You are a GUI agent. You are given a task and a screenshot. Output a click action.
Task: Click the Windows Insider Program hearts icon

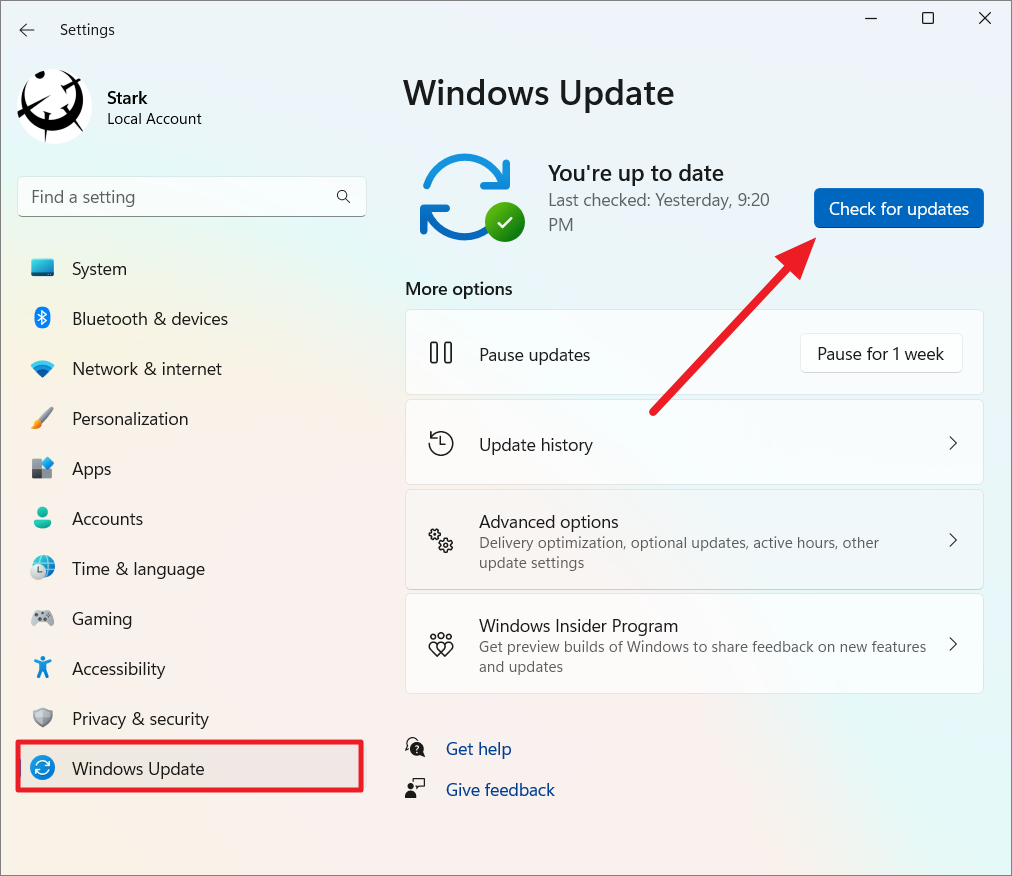441,644
